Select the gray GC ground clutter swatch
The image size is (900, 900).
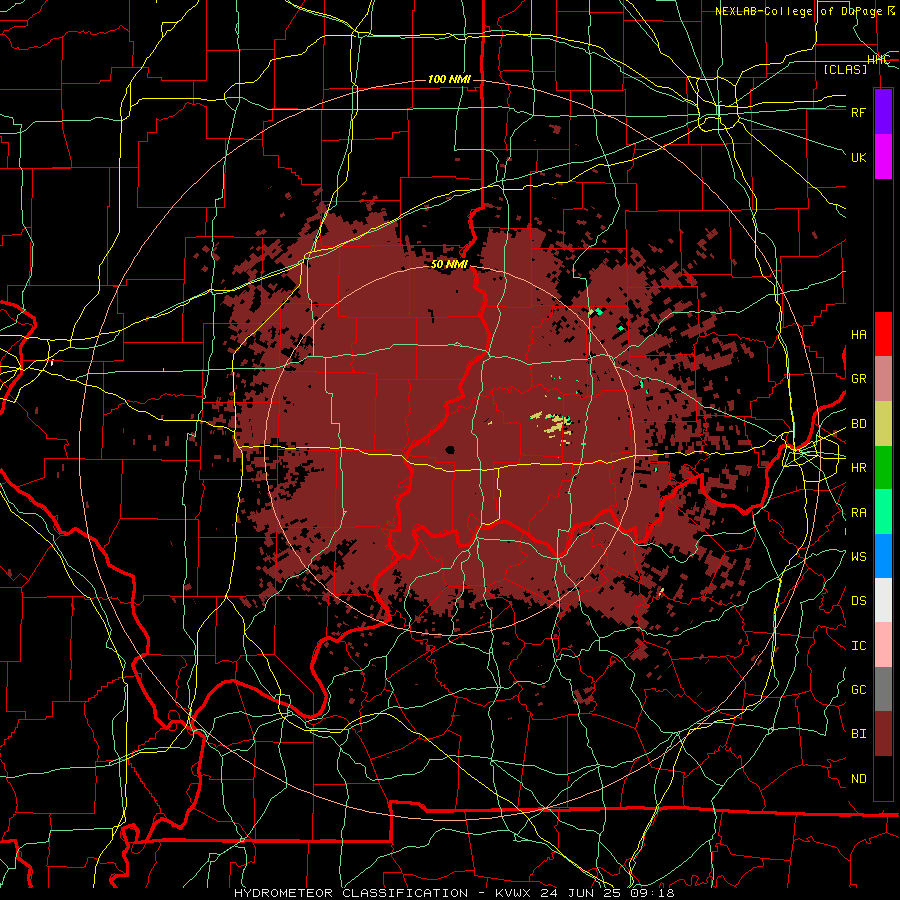coord(883,689)
